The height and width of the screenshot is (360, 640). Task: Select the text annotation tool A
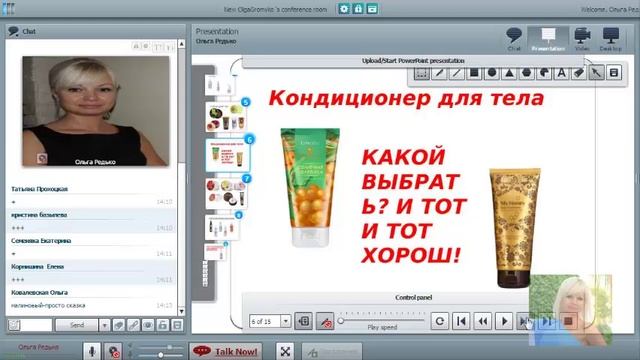562,73
